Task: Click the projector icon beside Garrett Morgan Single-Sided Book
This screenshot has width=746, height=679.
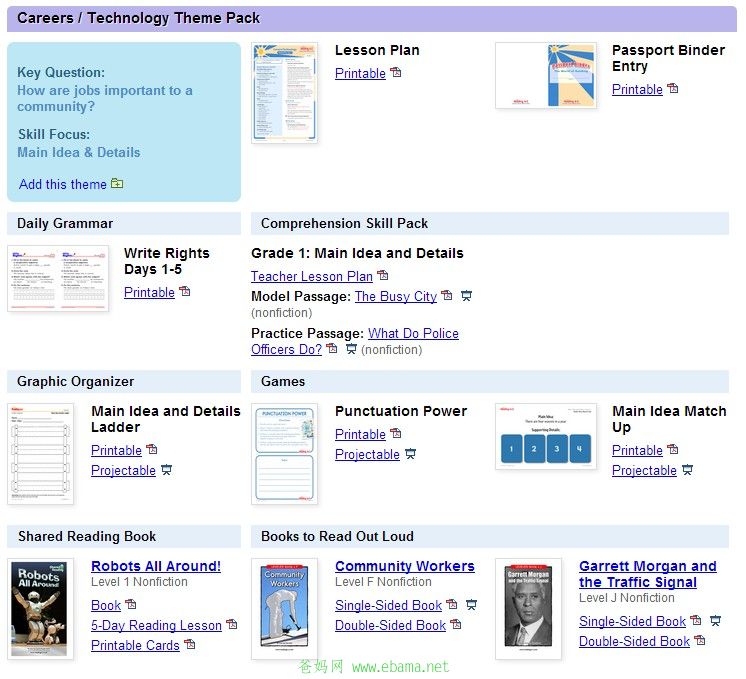Action: click(x=716, y=621)
